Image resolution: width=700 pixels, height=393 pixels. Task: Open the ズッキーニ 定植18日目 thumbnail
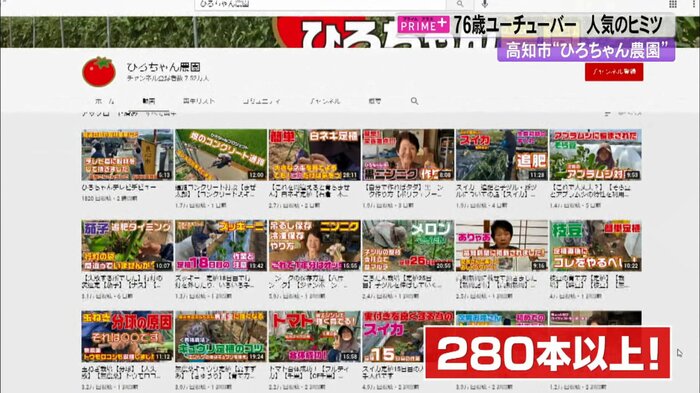coord(221,246)
